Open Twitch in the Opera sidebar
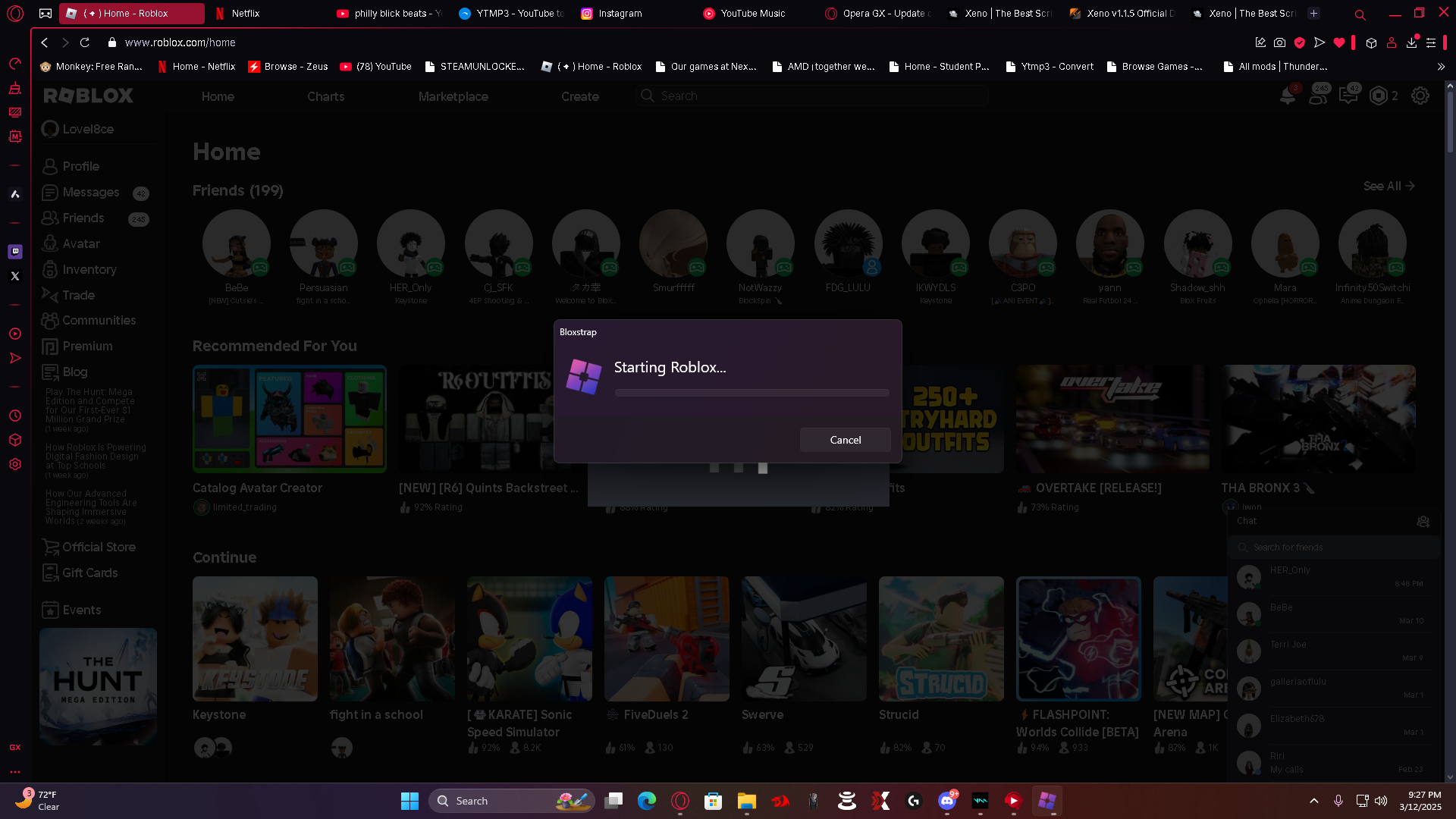Image resolution: width=1456 pixels, height=819 pixels. (x=15, y=251)
